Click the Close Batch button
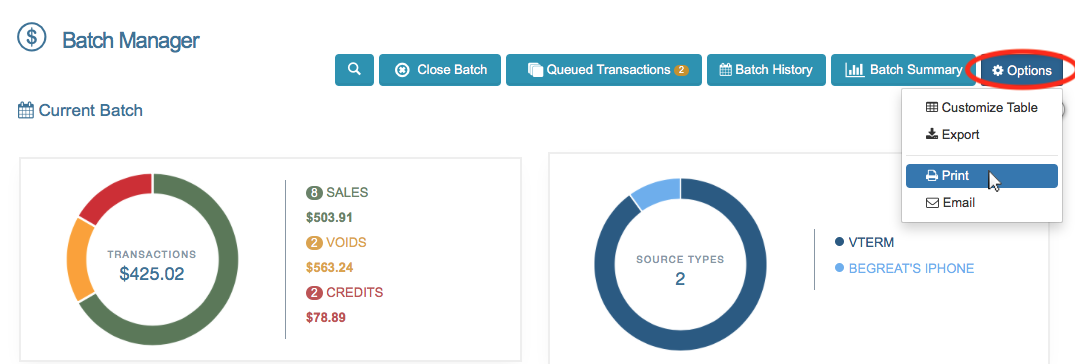The image size is (1075, 364). point(439,70)
